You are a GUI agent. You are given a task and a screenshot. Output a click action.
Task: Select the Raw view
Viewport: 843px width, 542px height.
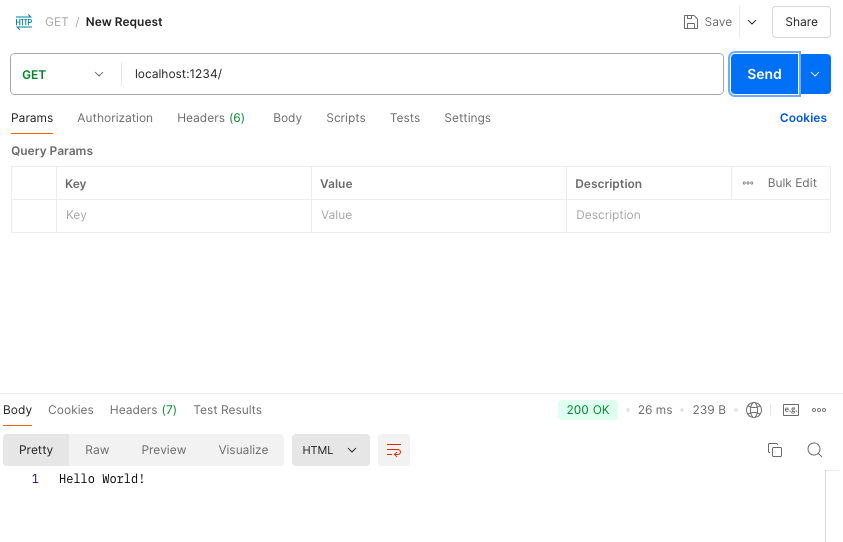tap(97, 450)
